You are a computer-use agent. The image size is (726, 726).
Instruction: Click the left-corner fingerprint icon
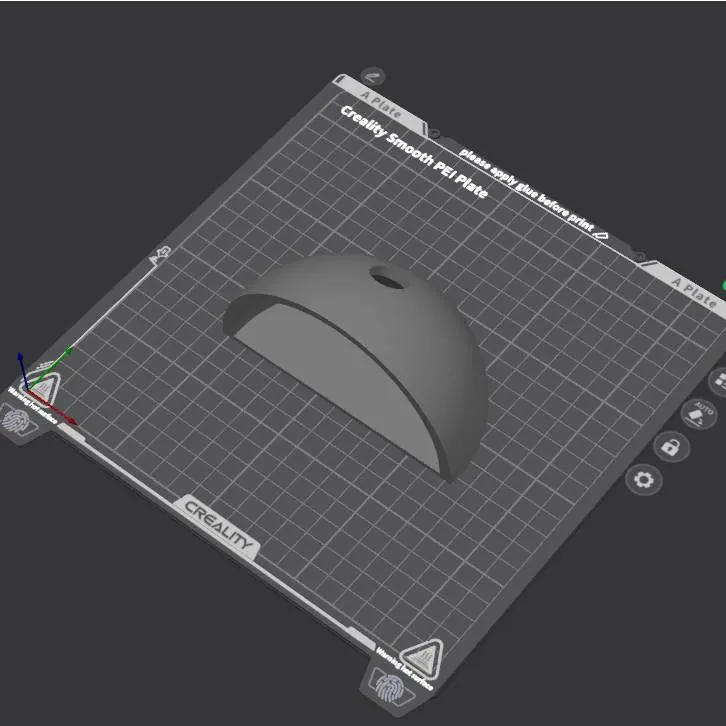pos(16,420)
